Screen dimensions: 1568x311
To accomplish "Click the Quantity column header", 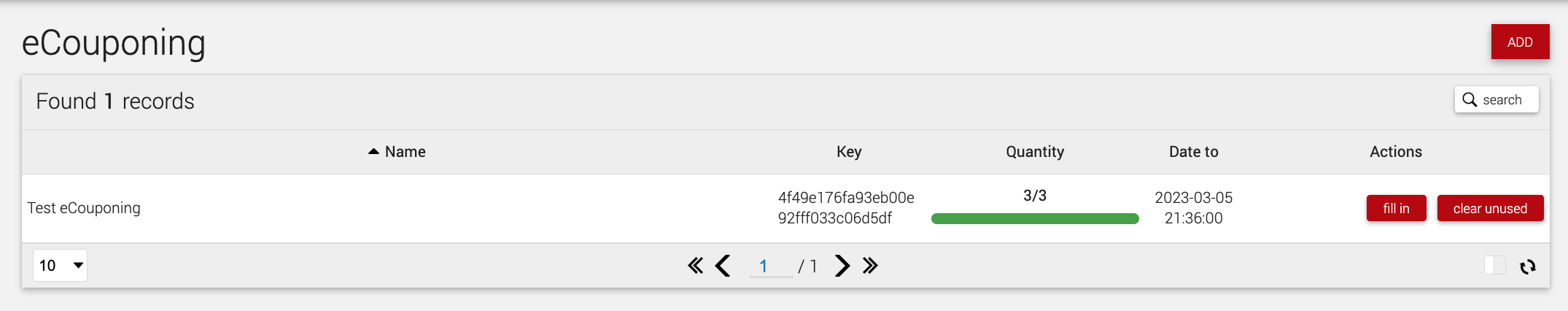I will coord(1035,152).
